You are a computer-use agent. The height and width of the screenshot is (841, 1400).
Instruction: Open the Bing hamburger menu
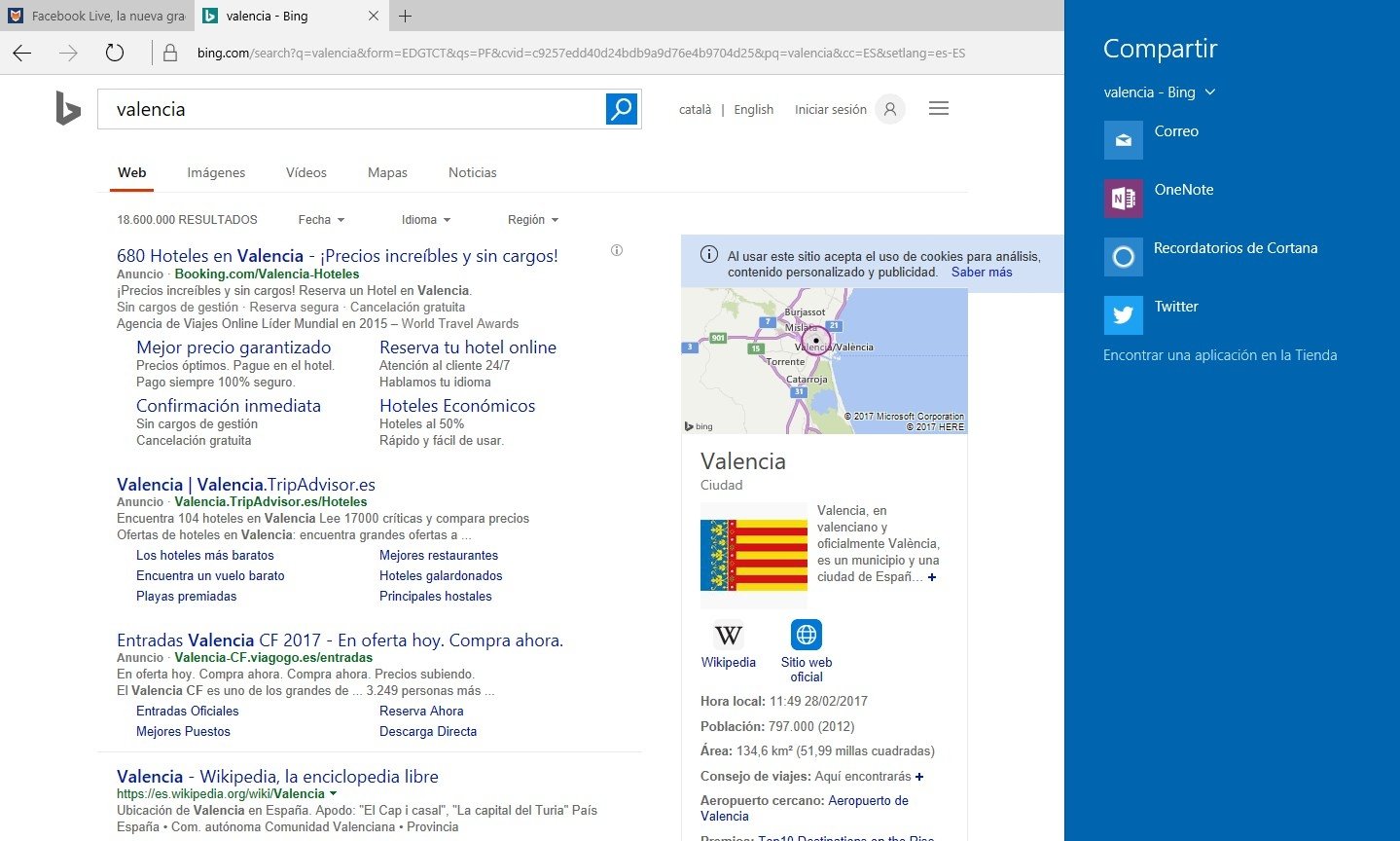click(x=939, y=108)
